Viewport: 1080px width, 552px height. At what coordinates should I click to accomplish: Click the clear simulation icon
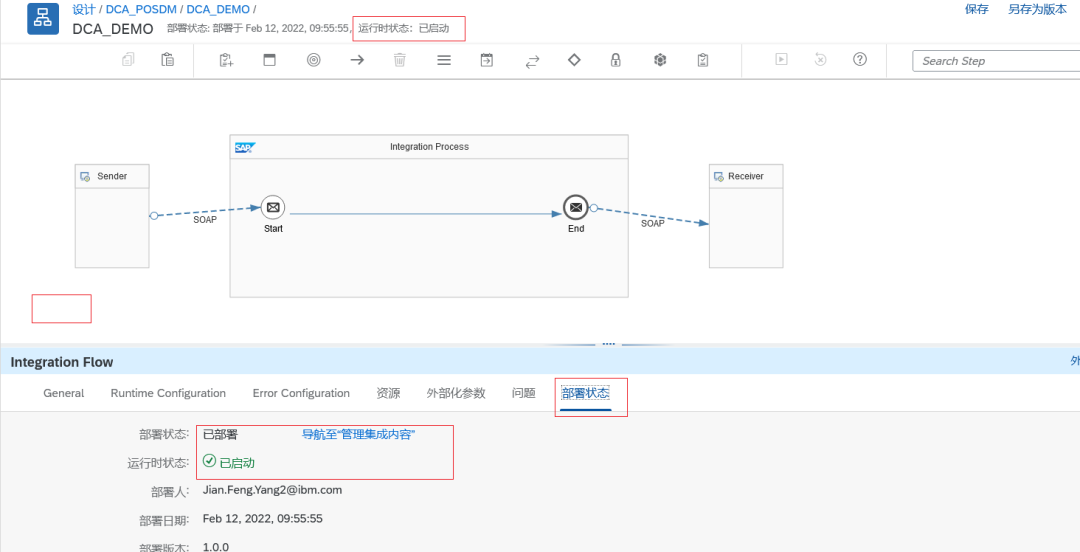820,59
